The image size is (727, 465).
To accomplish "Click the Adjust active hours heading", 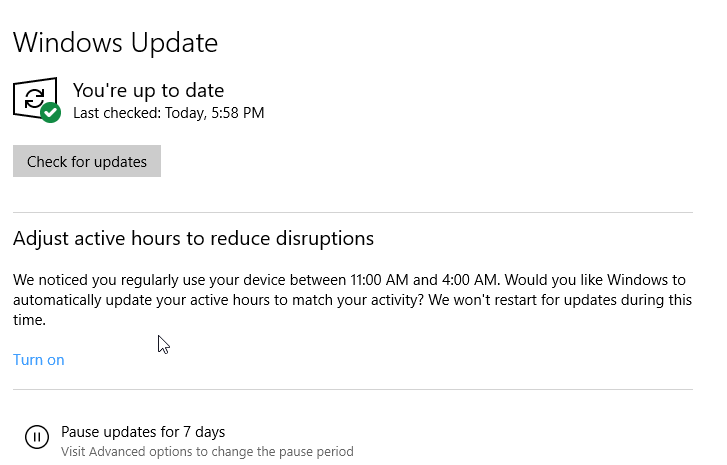I will (193, 239).
